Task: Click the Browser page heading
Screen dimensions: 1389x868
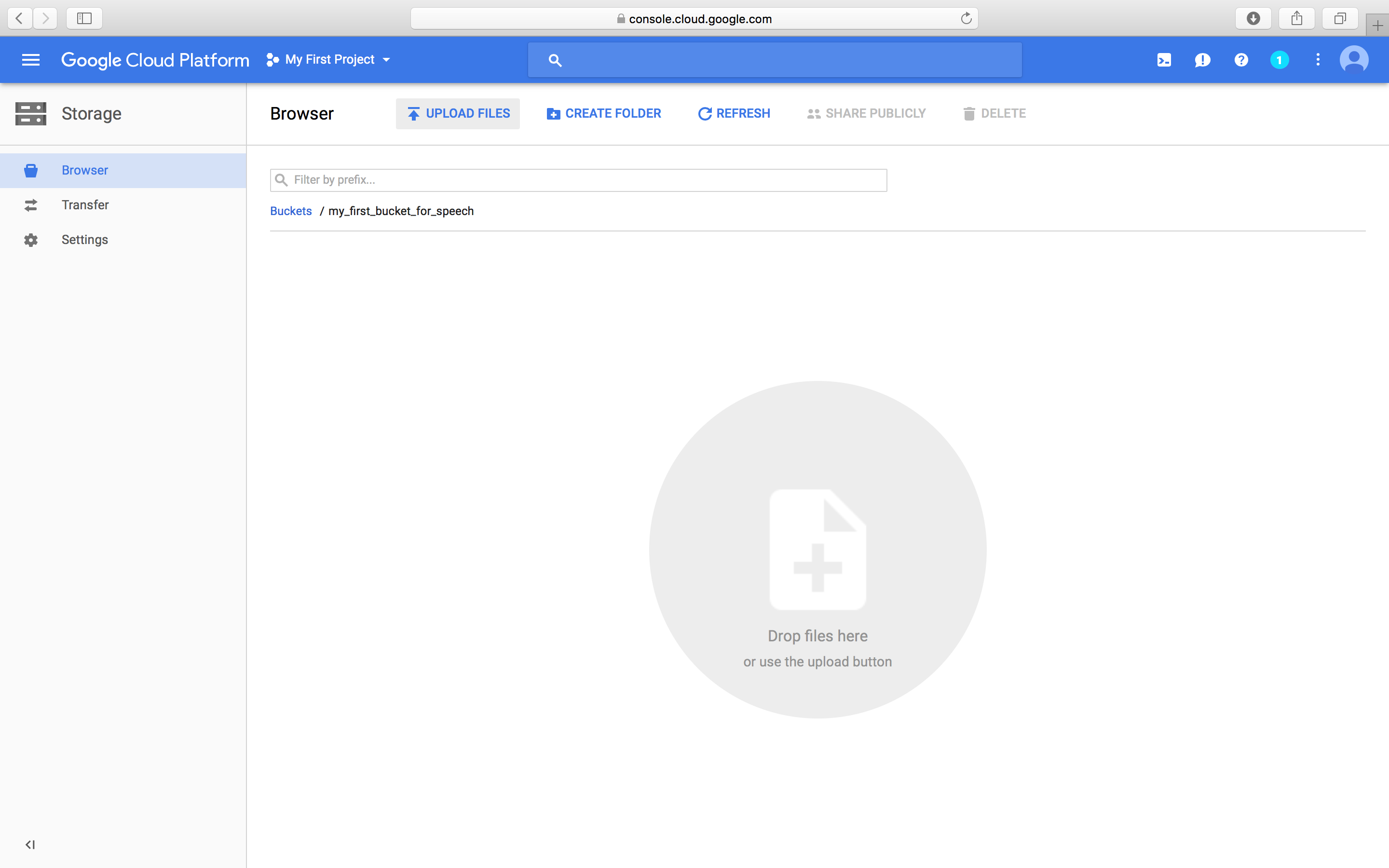Action: click(302, 114)
